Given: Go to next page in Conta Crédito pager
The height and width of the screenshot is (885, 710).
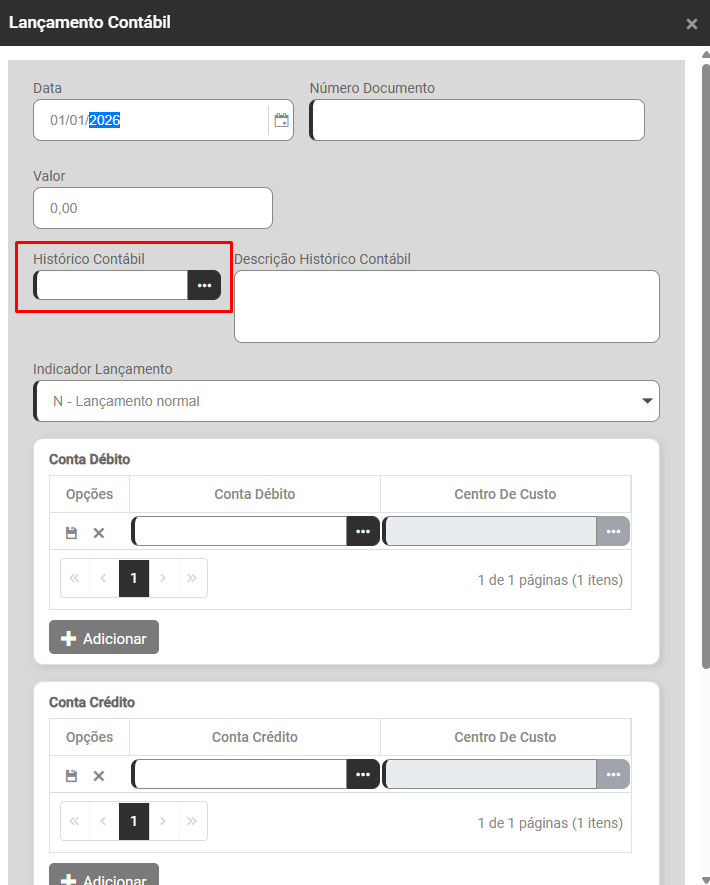Looking at the screenshot, I should coord(163,821).
